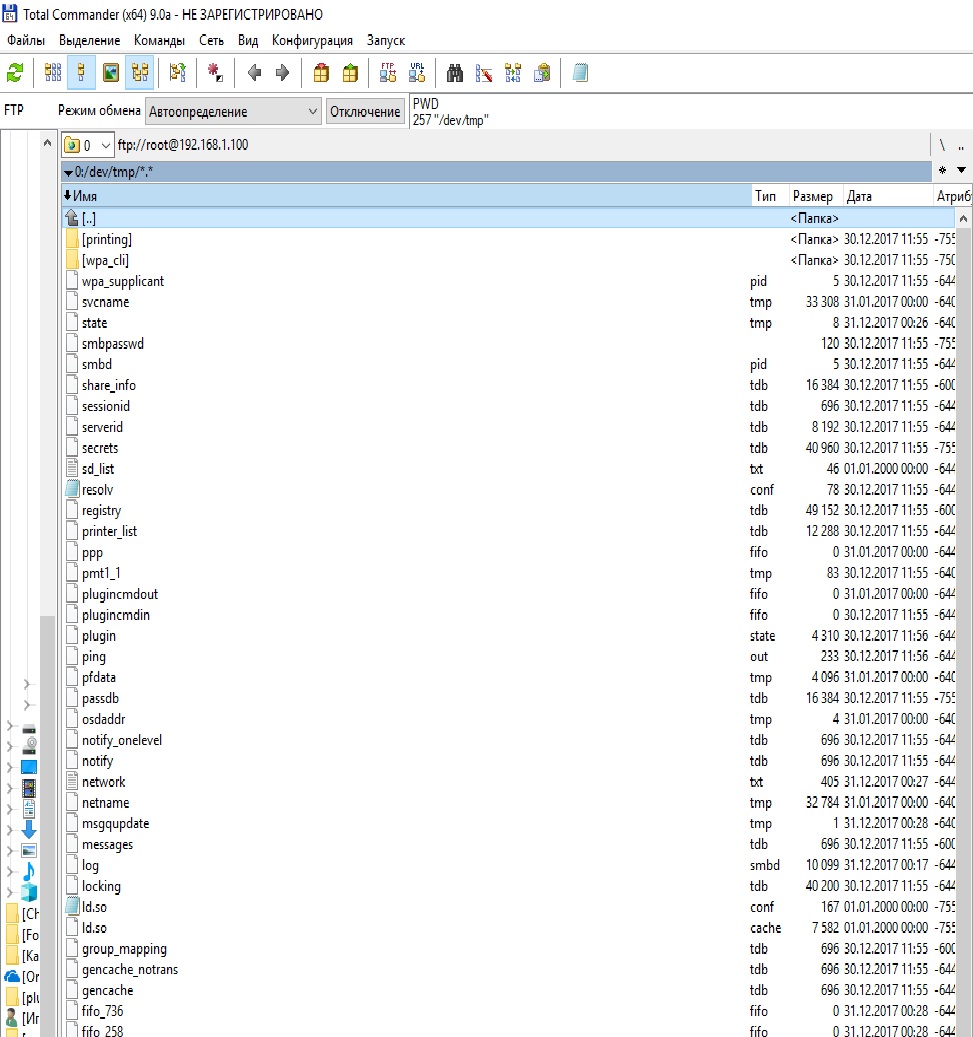Image resolution: width=973 pixels, height=1037 pixels.
Task: Select the 3D objects cube icon in tree
Action: (29, 892)
